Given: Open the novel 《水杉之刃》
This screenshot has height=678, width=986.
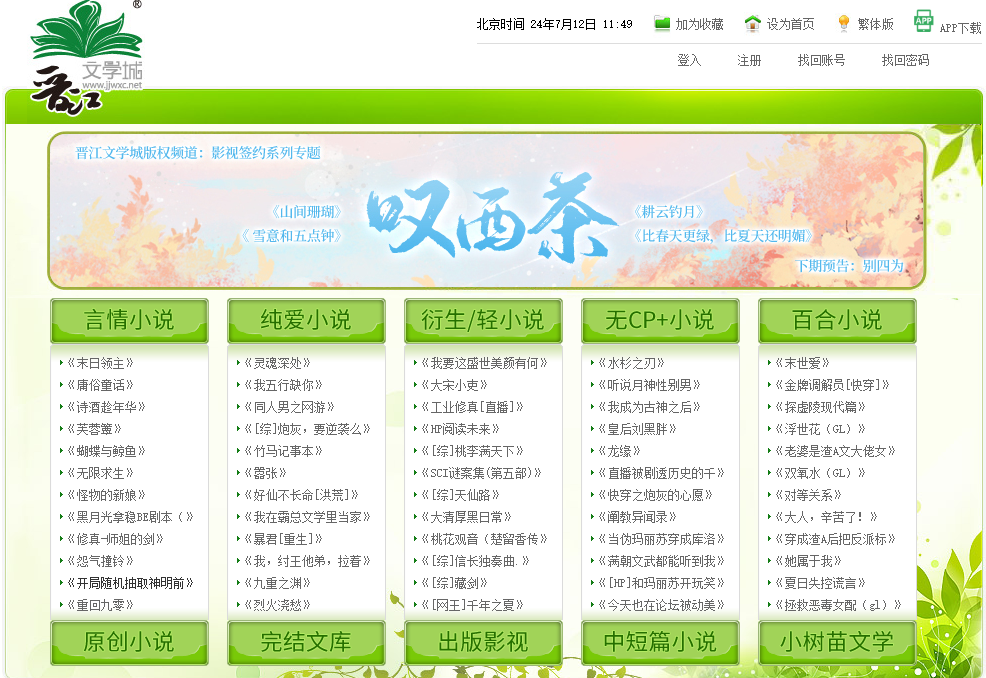Looking at the screenshot, I should [x=631, y=363].
